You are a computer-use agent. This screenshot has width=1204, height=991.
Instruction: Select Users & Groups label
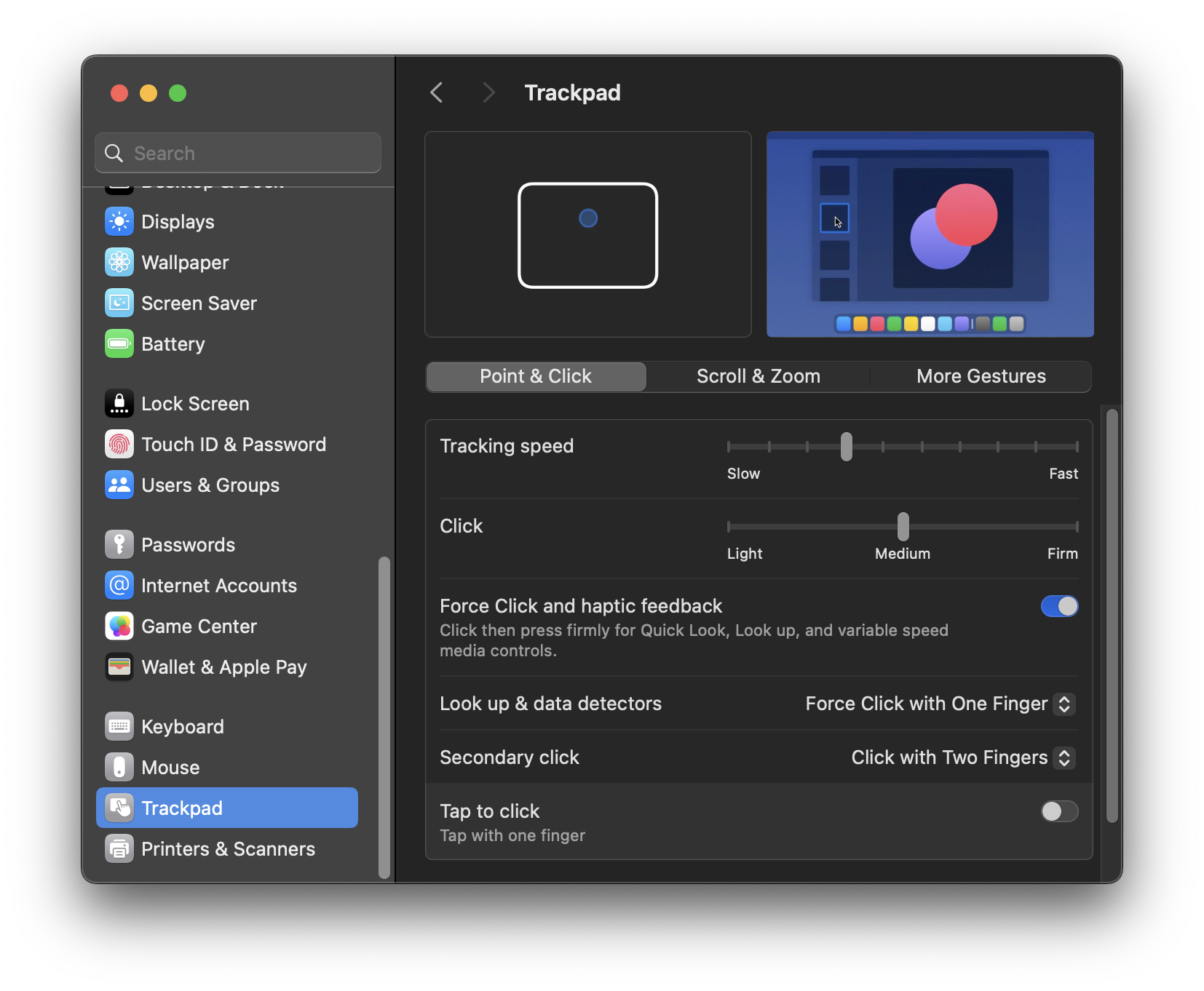(210, 485)
